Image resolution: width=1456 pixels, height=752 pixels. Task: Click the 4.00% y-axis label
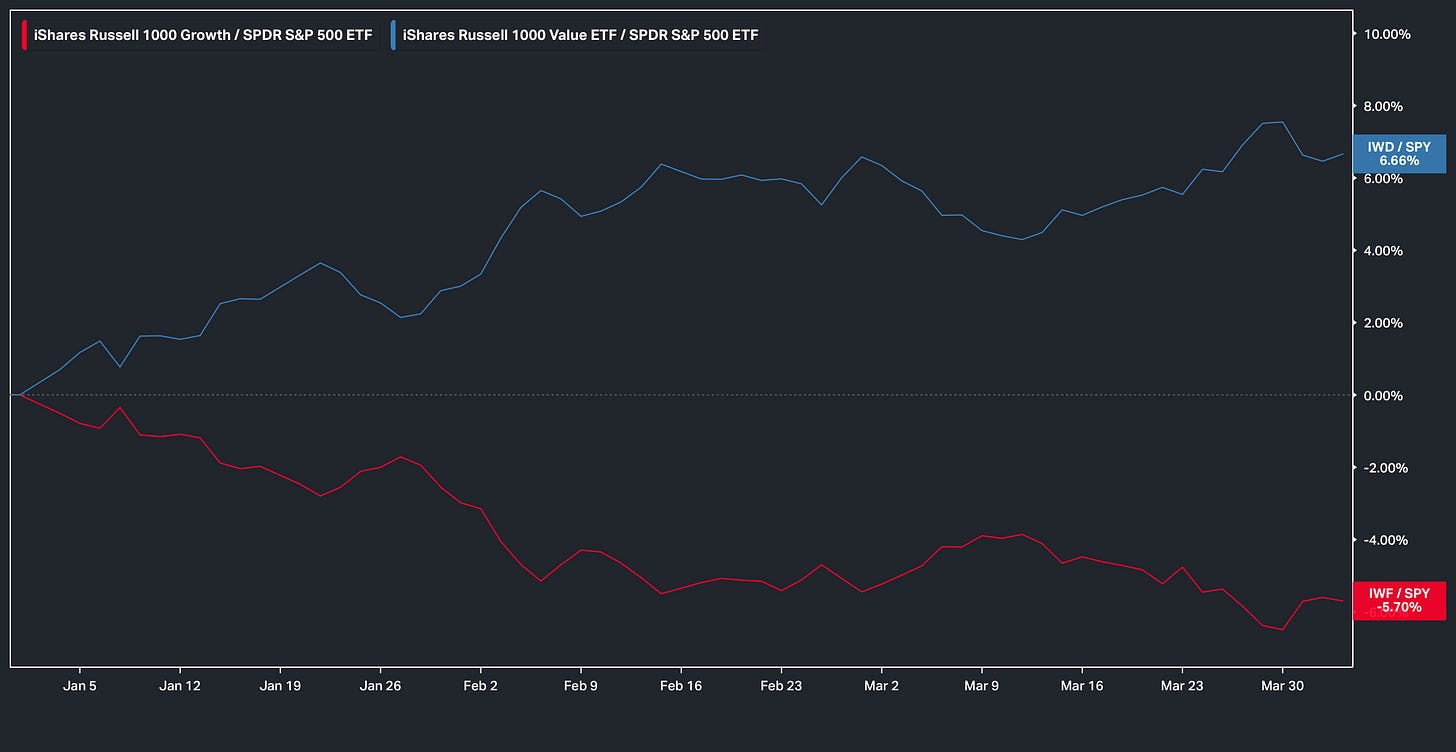[1383, 251]
